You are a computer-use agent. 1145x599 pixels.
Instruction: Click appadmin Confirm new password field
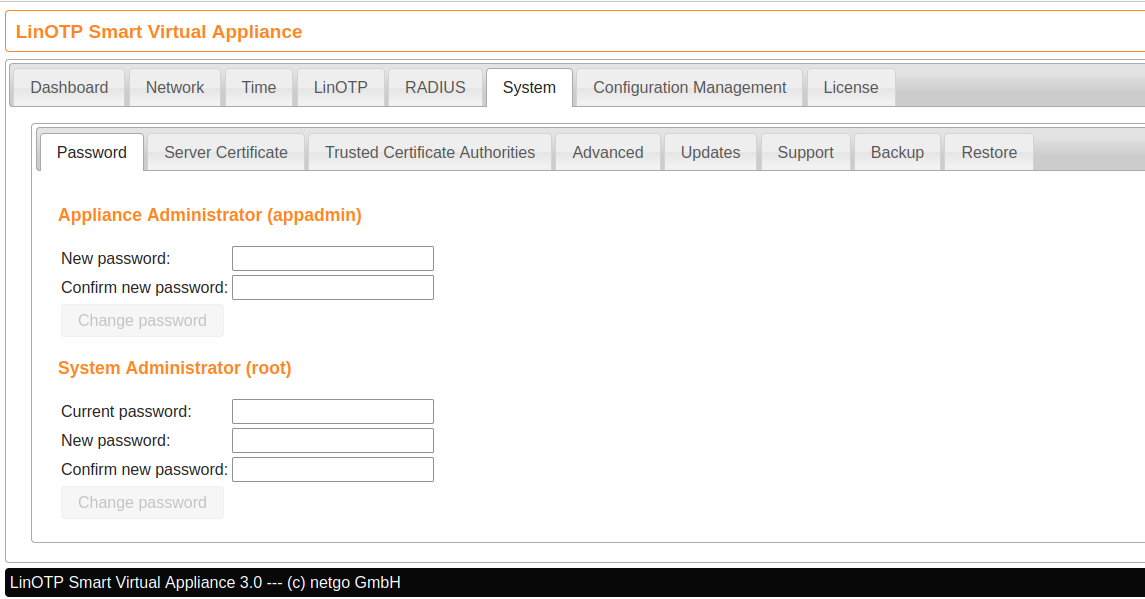333,288
